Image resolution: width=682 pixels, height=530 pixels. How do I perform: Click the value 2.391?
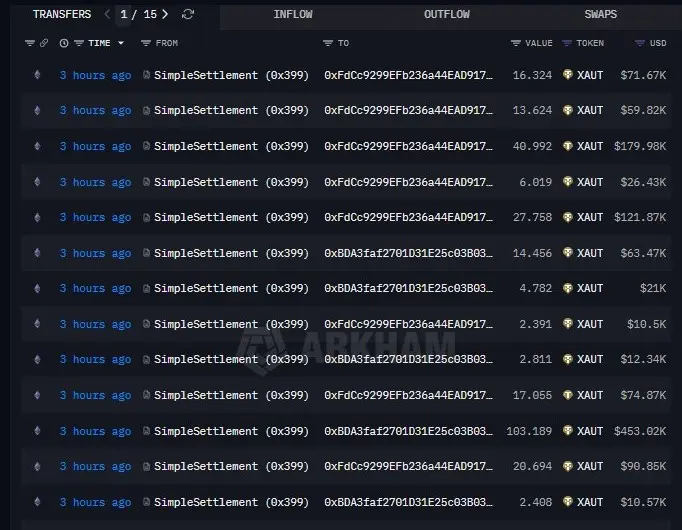(x=535, y=324)
